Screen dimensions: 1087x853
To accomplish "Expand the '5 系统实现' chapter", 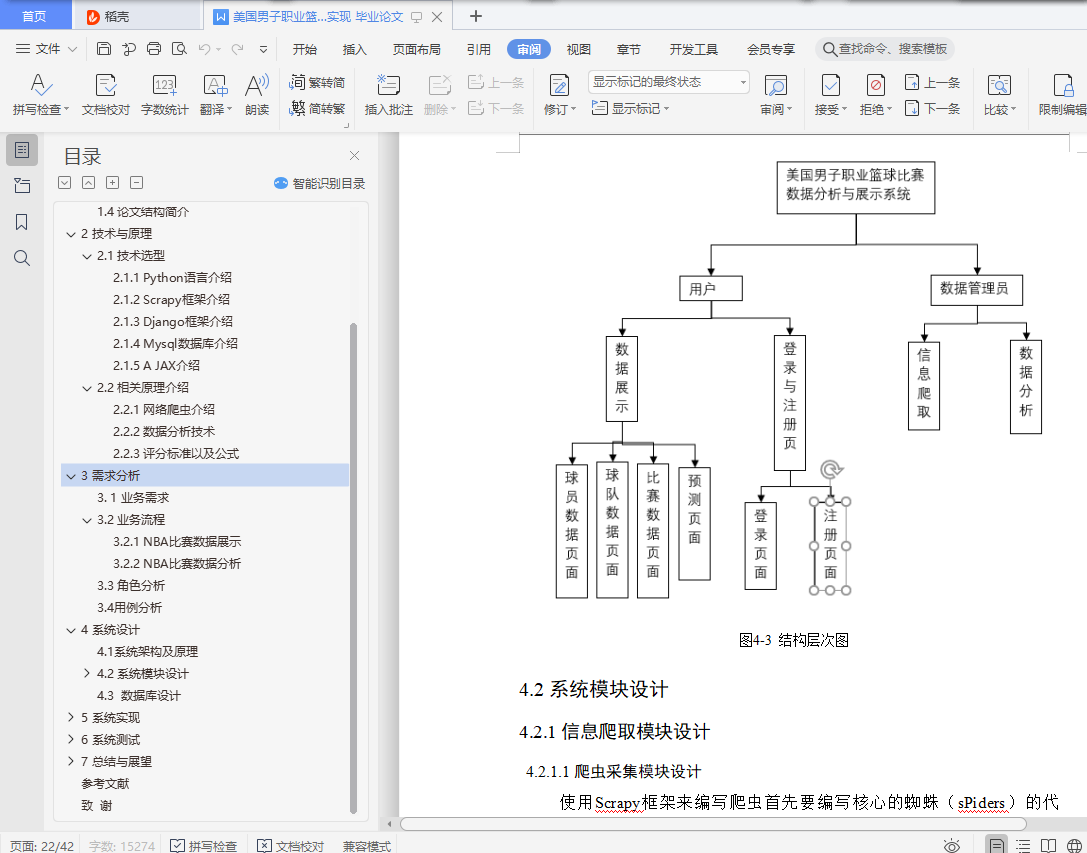I will coord(71,717).
